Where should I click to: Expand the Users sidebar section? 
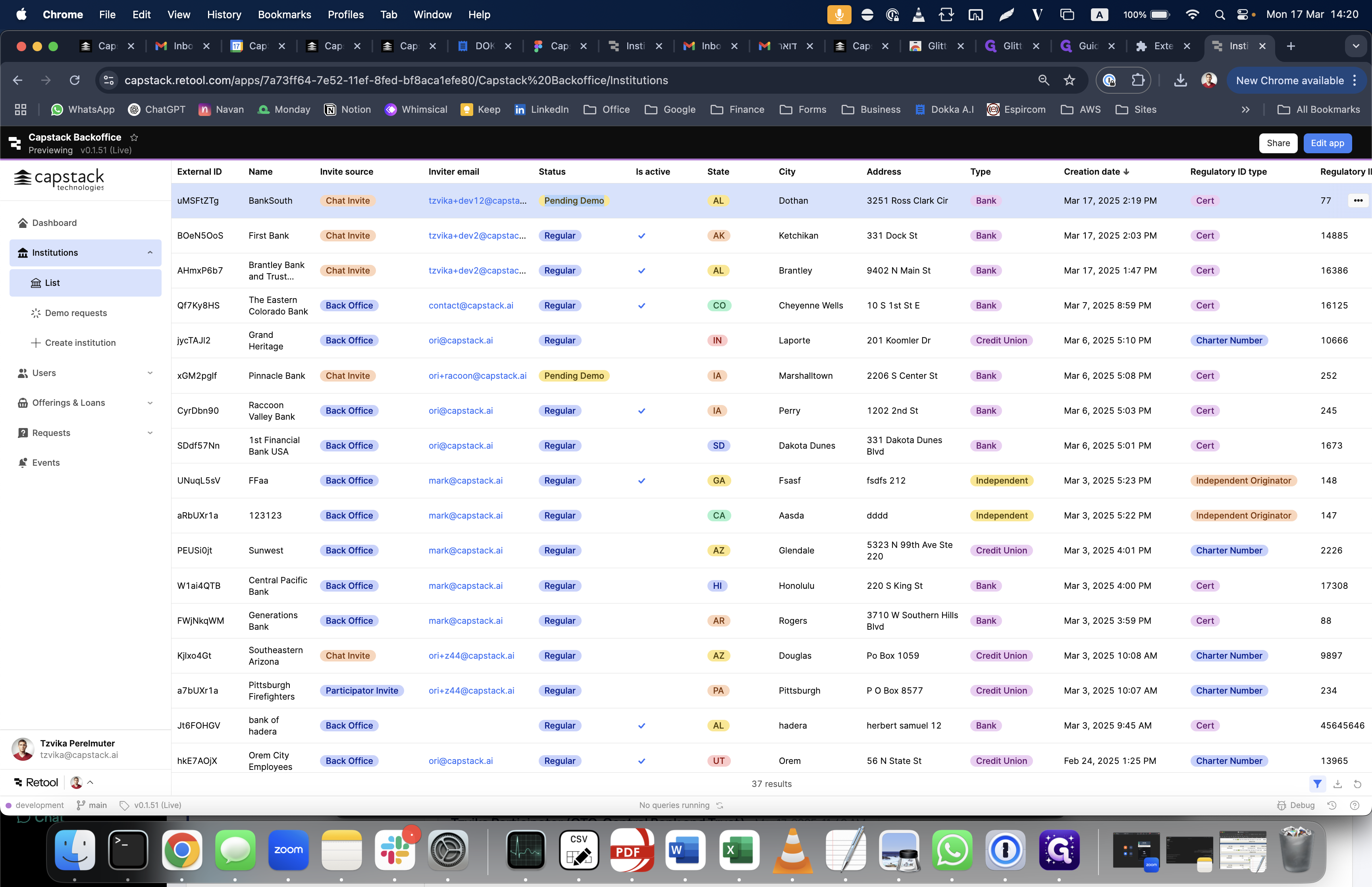[x=150, y=373]
